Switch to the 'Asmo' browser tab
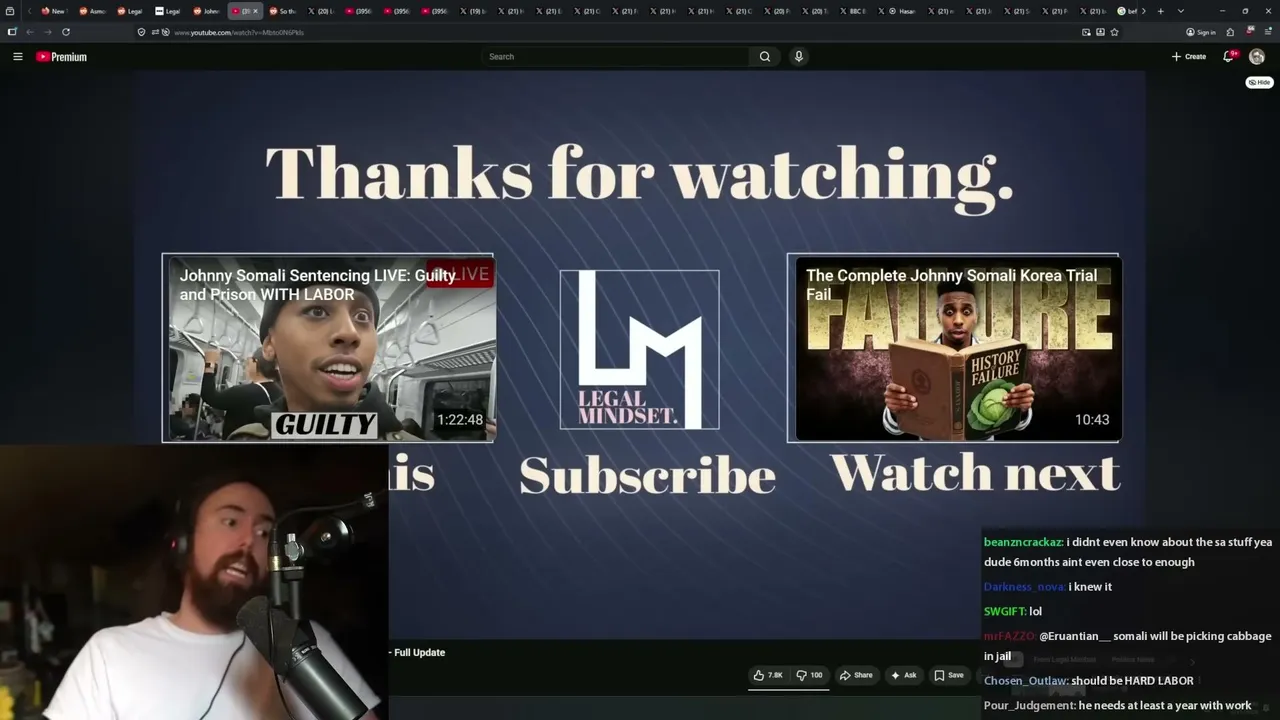The image size is (1280, 720). [x=92, y=11]
